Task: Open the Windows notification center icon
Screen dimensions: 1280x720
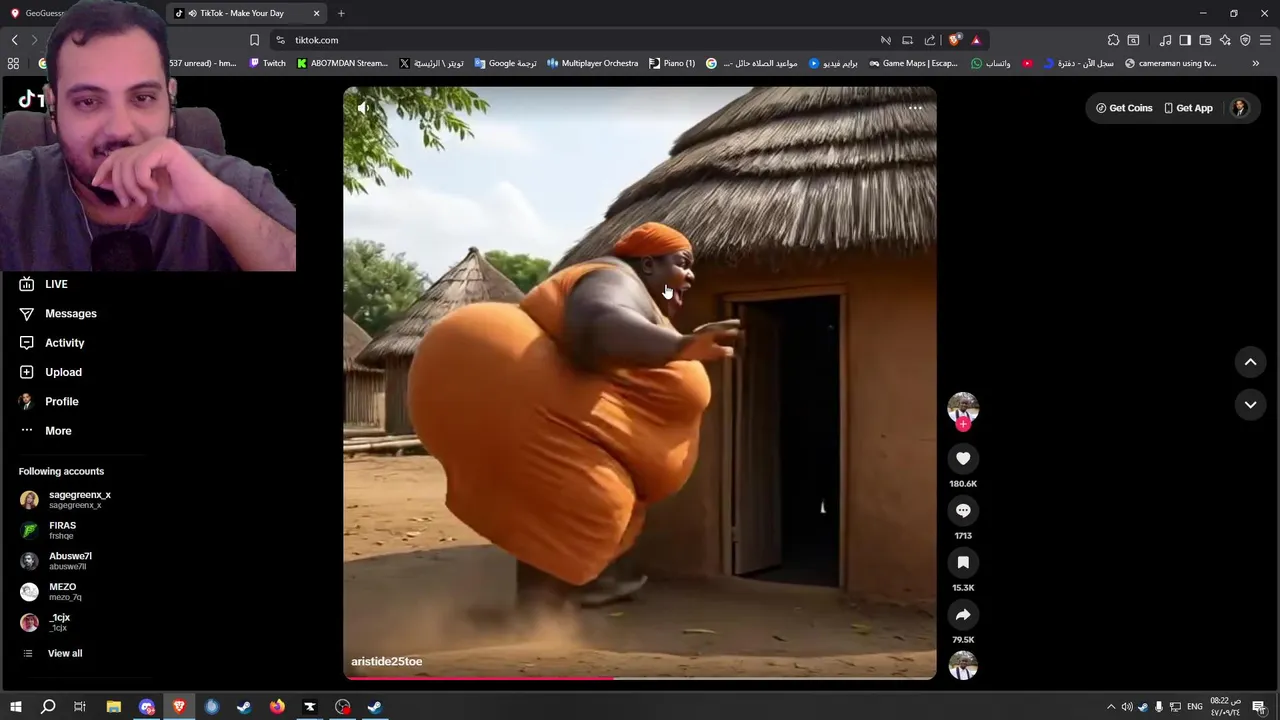Action: click(x=1259, y=707)
